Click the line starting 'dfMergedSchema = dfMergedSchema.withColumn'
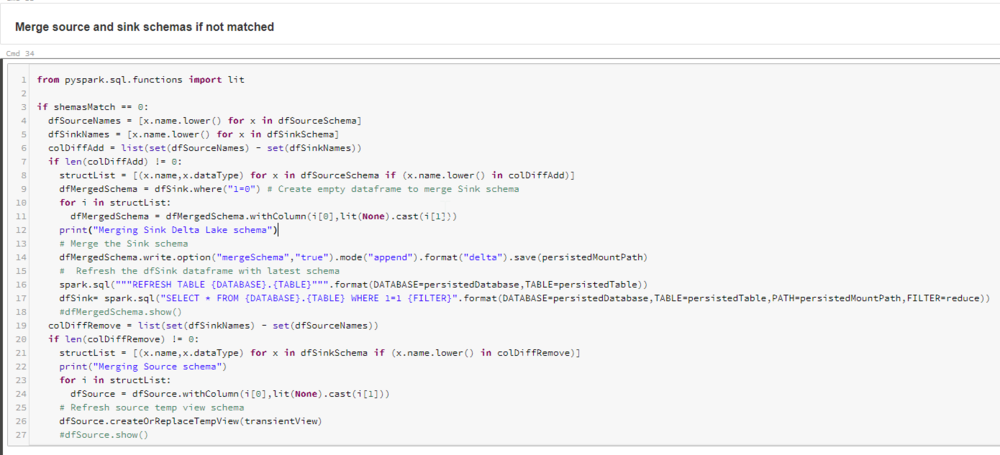Image resolution: width=1000 pixels, height=455 pixels. click(263, 216)
